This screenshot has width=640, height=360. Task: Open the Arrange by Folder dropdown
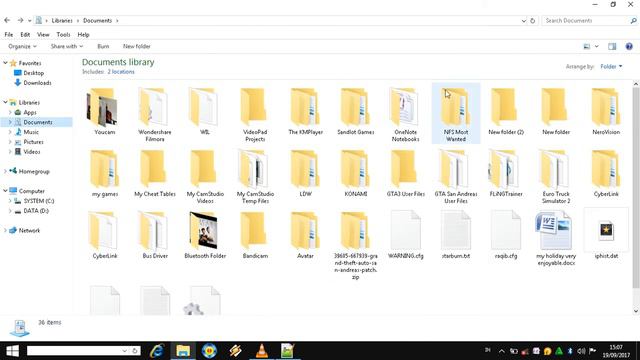pyautogui.click(x=611, y=67)
